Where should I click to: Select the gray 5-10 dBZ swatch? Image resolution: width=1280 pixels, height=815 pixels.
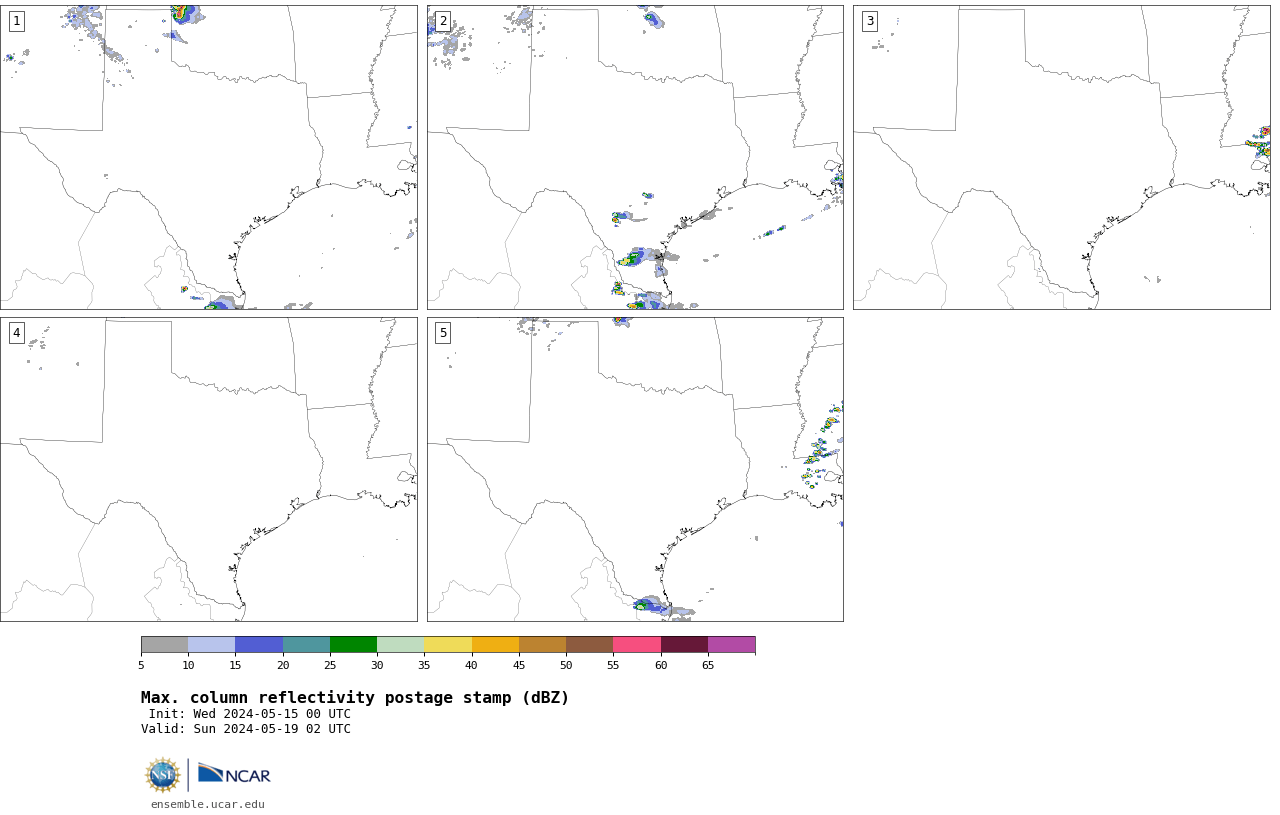tap(164, 644)
